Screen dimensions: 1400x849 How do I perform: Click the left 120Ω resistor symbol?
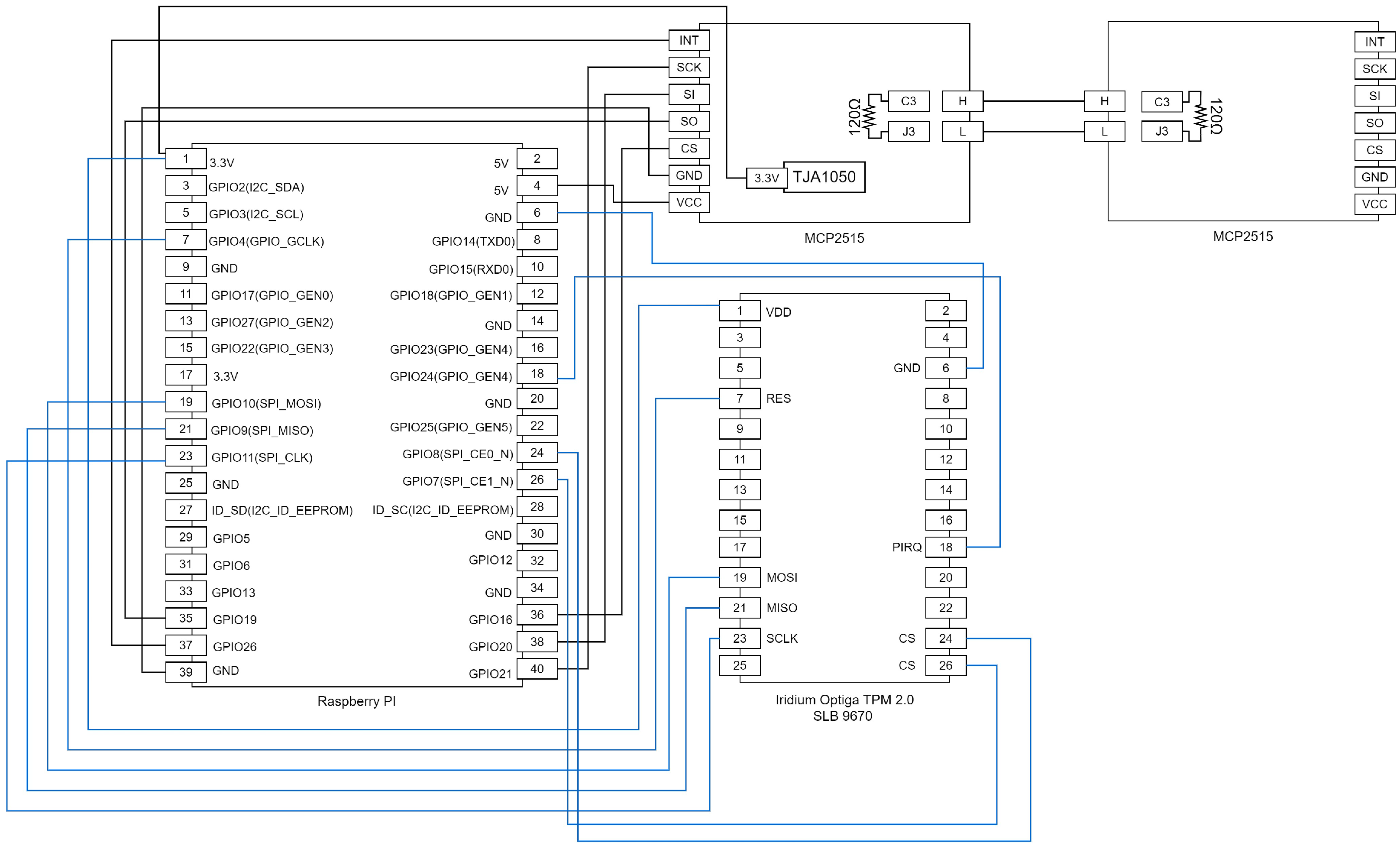coord(869,117)
